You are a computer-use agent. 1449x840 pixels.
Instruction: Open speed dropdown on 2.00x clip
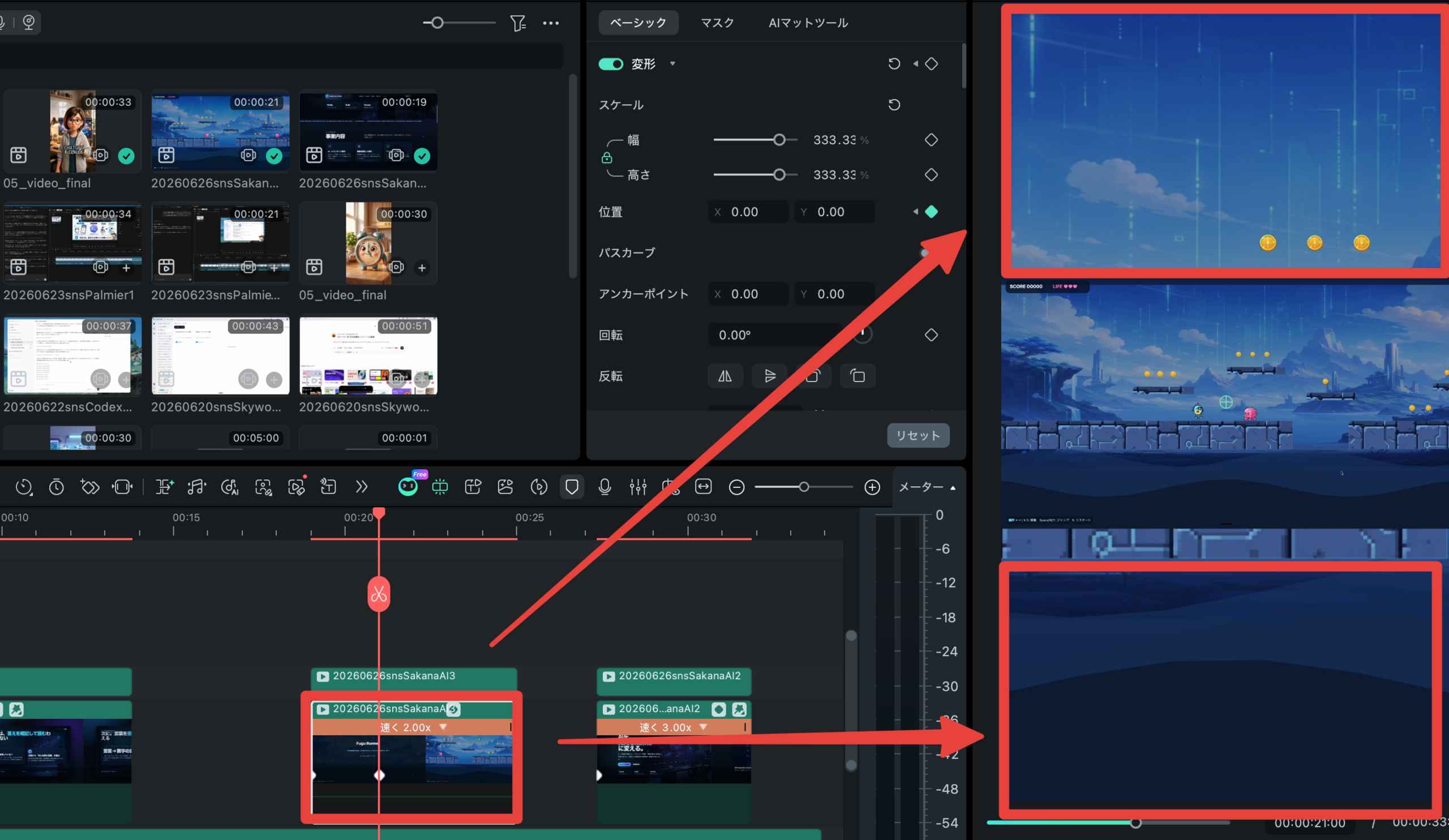443,727
